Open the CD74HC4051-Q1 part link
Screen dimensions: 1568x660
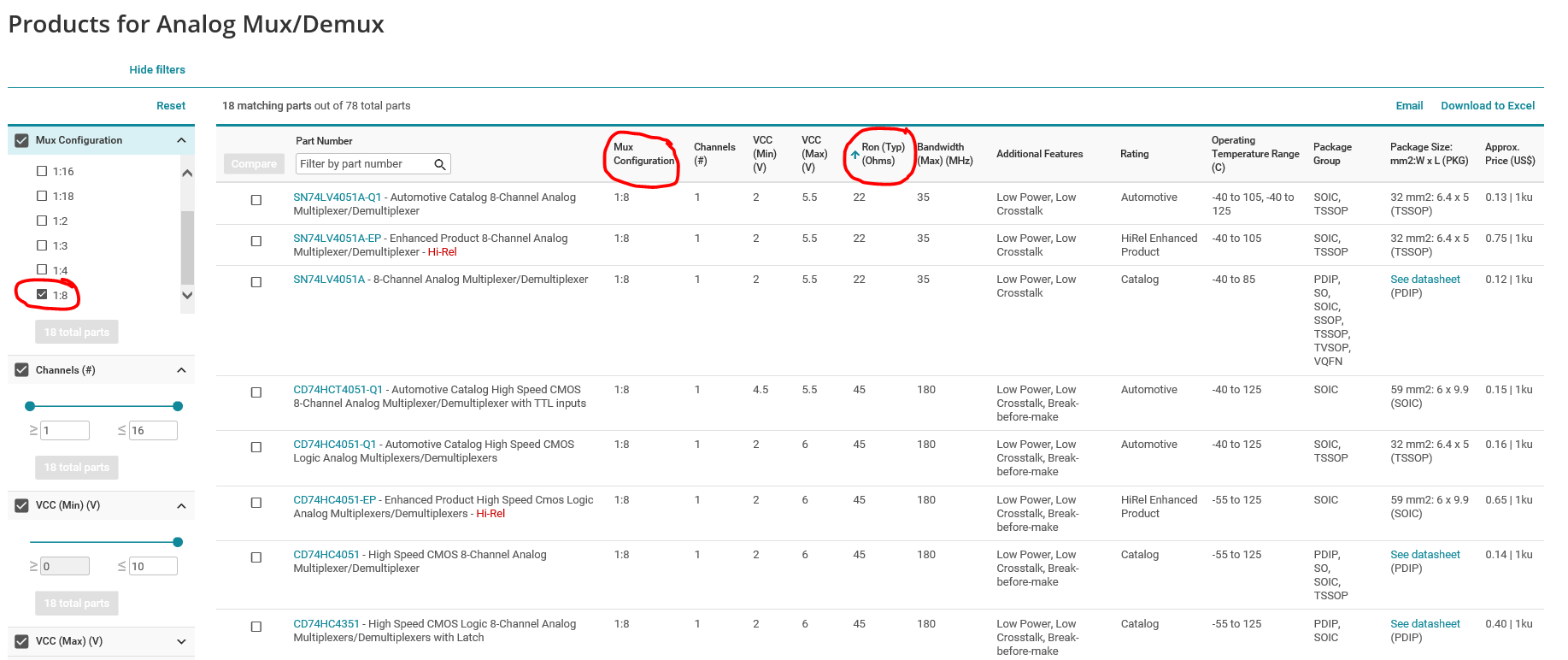(x=335, y=445)
